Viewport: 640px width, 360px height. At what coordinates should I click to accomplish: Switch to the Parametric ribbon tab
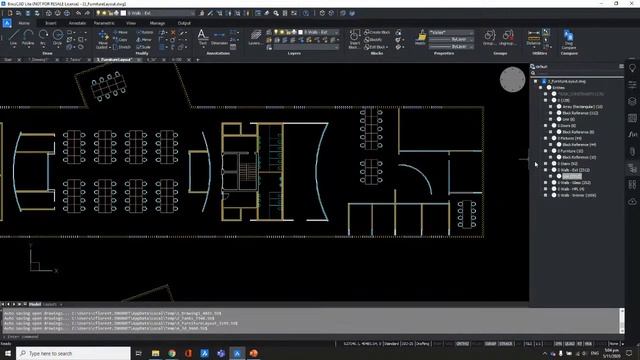(104, 23)
